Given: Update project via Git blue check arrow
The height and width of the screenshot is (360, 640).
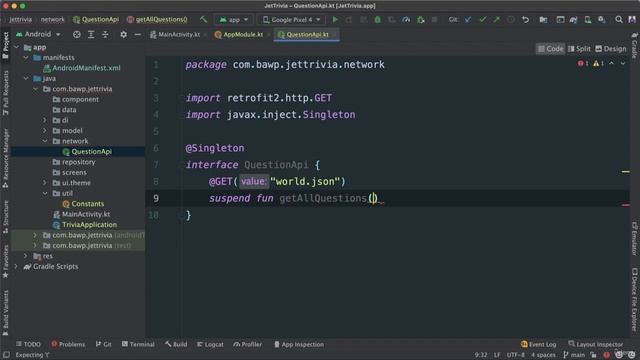Looking at the screenshot, I should click(468, 20).
